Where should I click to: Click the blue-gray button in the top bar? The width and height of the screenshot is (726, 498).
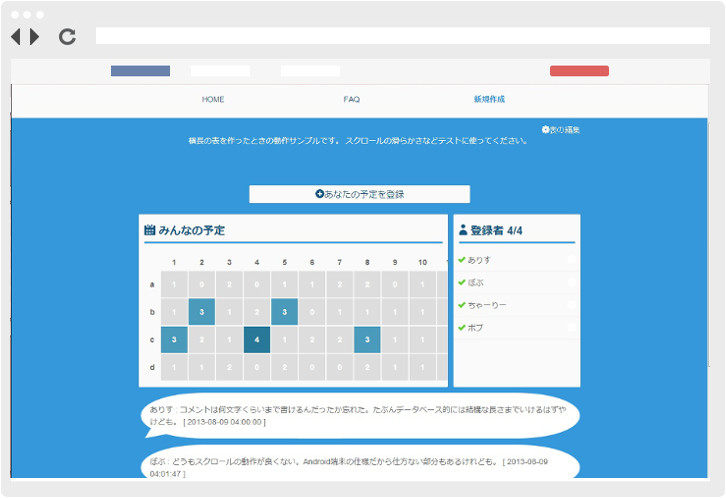tap(140, 71)
